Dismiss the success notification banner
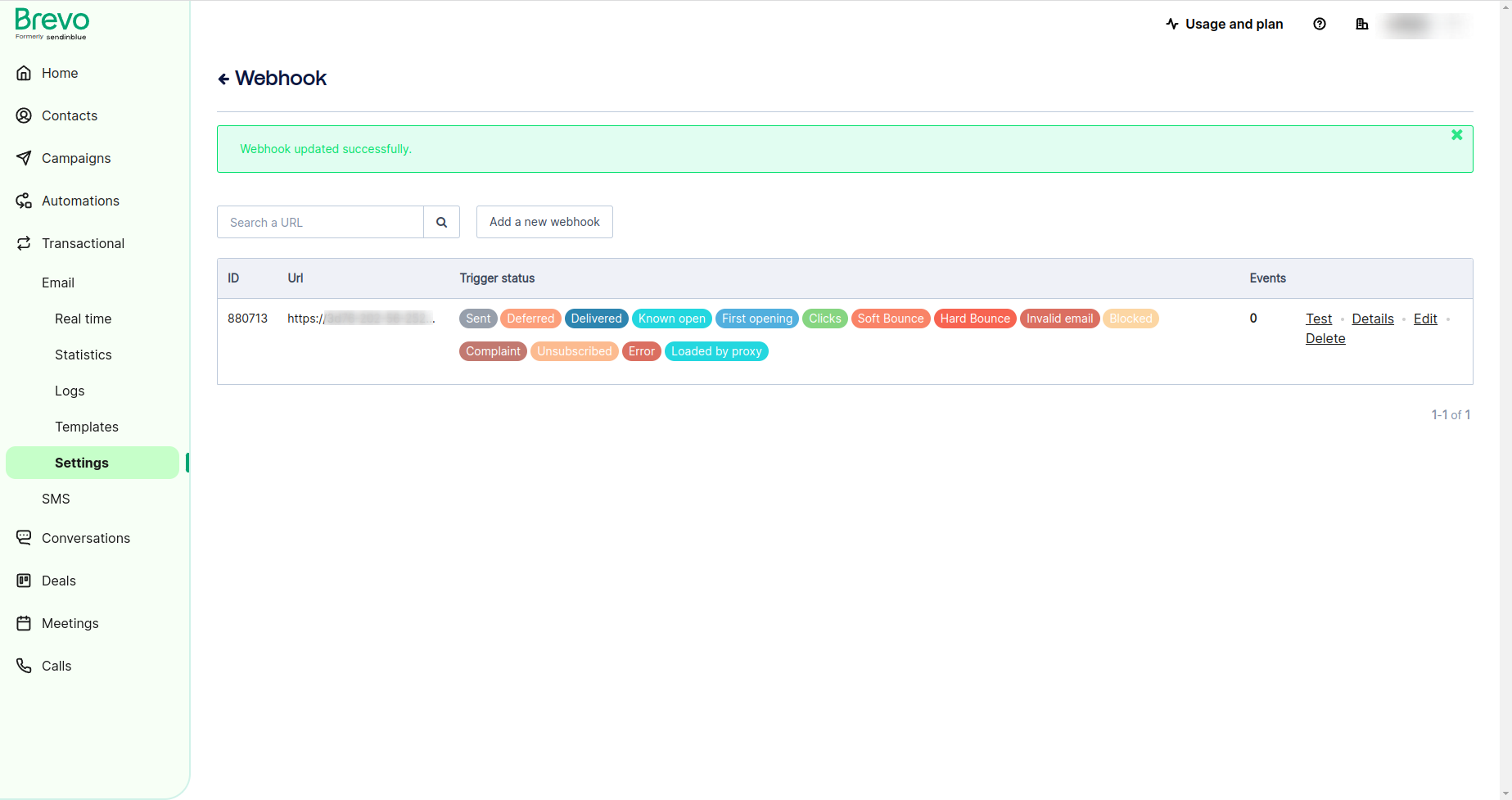The width and height of the screenshot is (1512, 800). 1456,135
